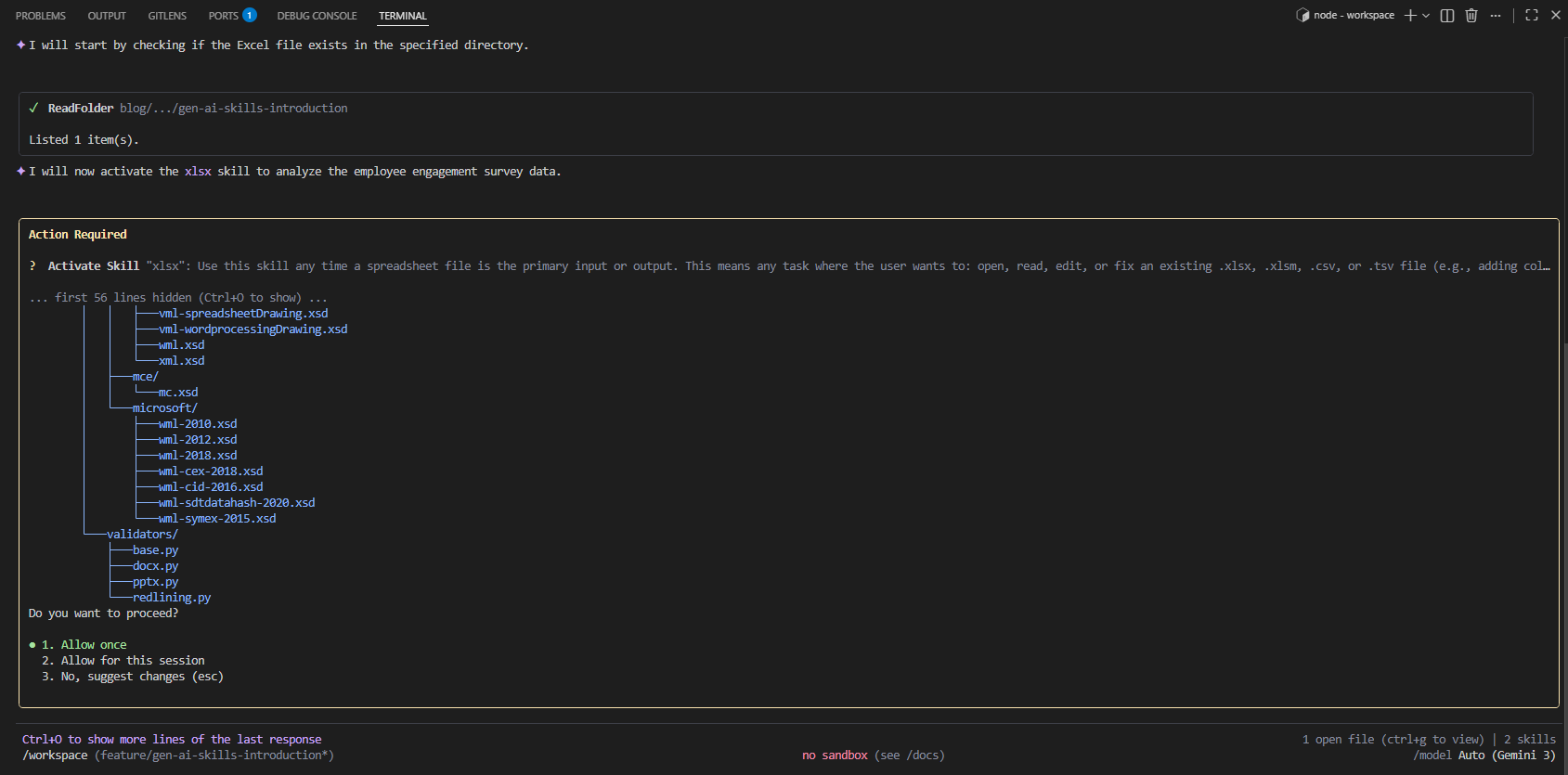Click the new terminal plus icon

point(1410,15)
